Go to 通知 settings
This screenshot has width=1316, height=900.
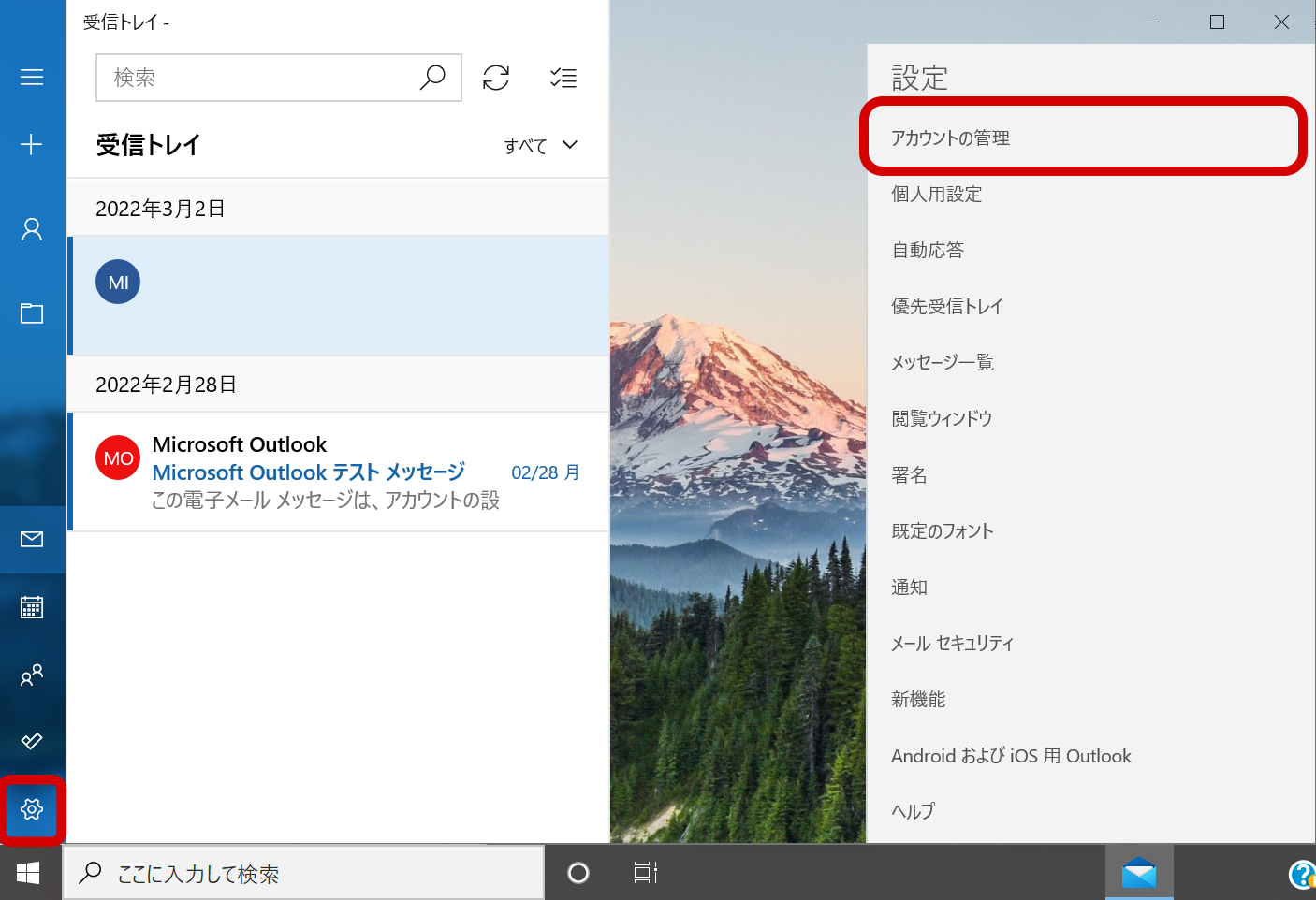coord(909,588)
